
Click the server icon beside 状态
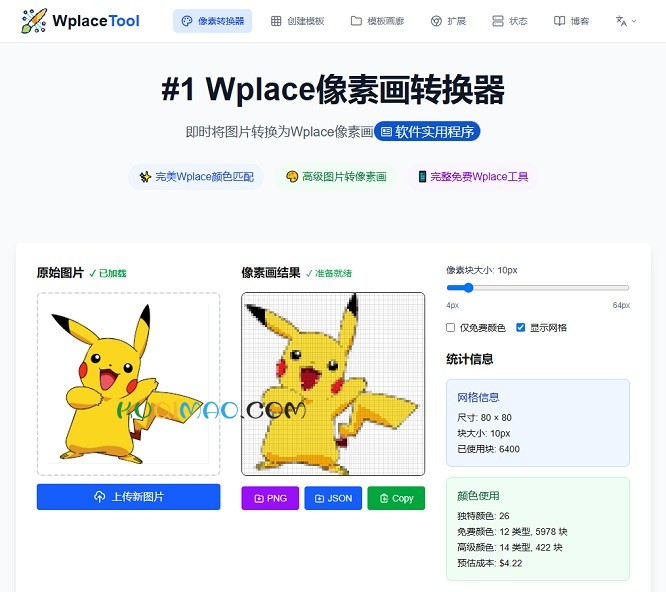[x=497, y=21]
